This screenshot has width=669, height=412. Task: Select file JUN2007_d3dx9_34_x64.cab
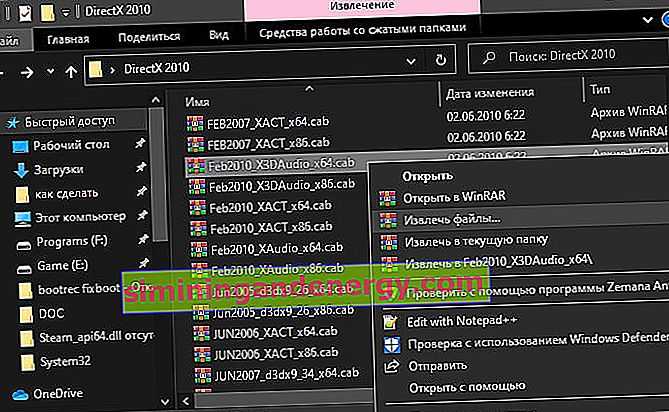click(286, 375)
